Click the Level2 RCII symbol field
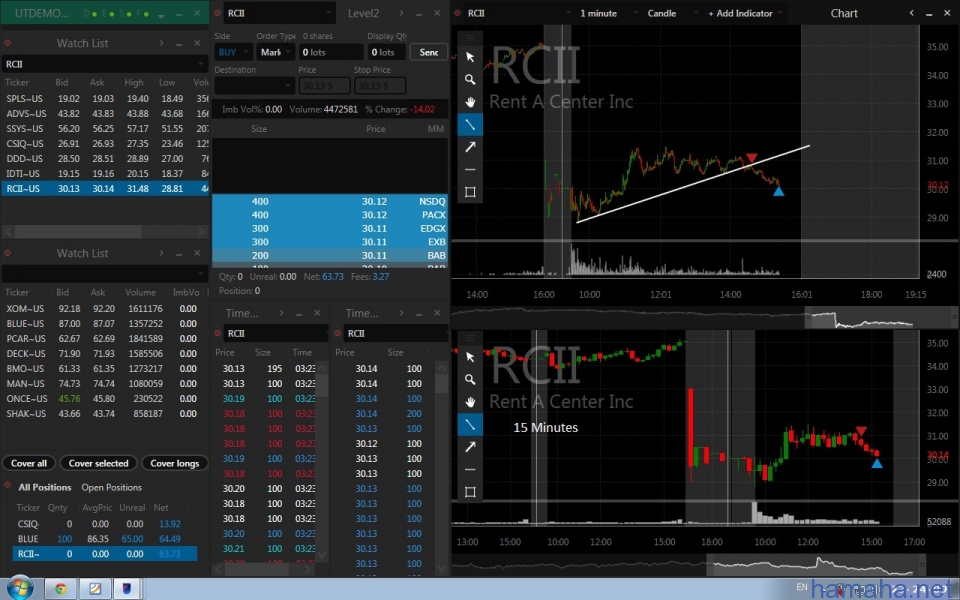Screen dimensions: 960x600 pyautogui.click(x=278, y=13)
